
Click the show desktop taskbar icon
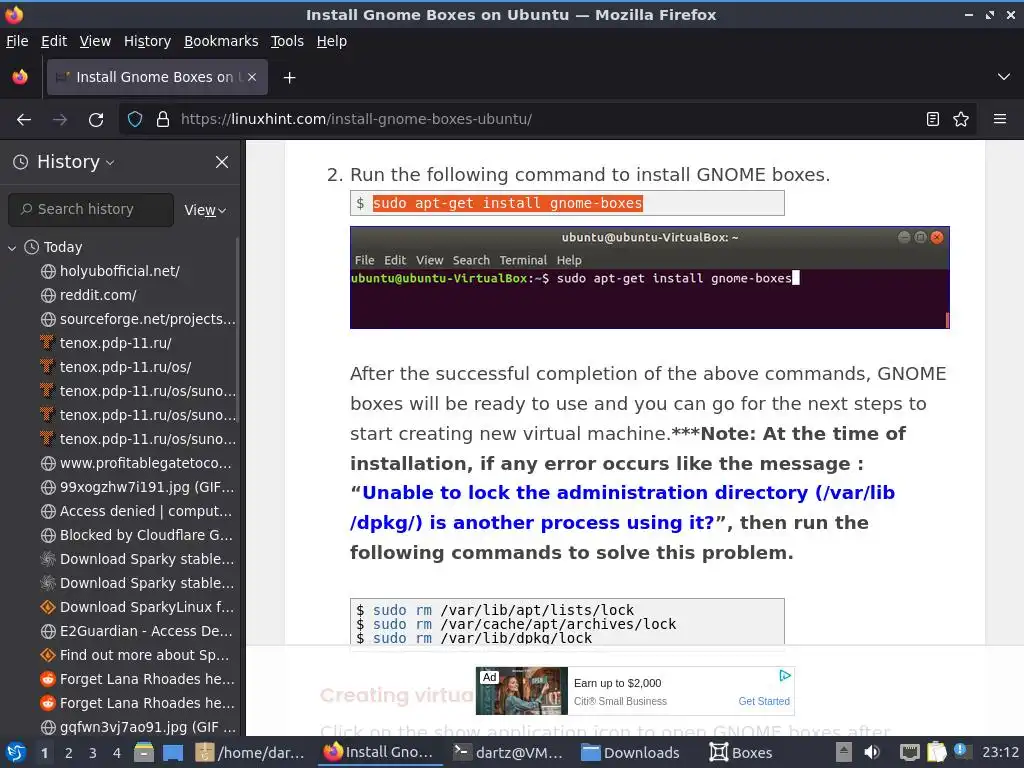[x=173, y=753]
